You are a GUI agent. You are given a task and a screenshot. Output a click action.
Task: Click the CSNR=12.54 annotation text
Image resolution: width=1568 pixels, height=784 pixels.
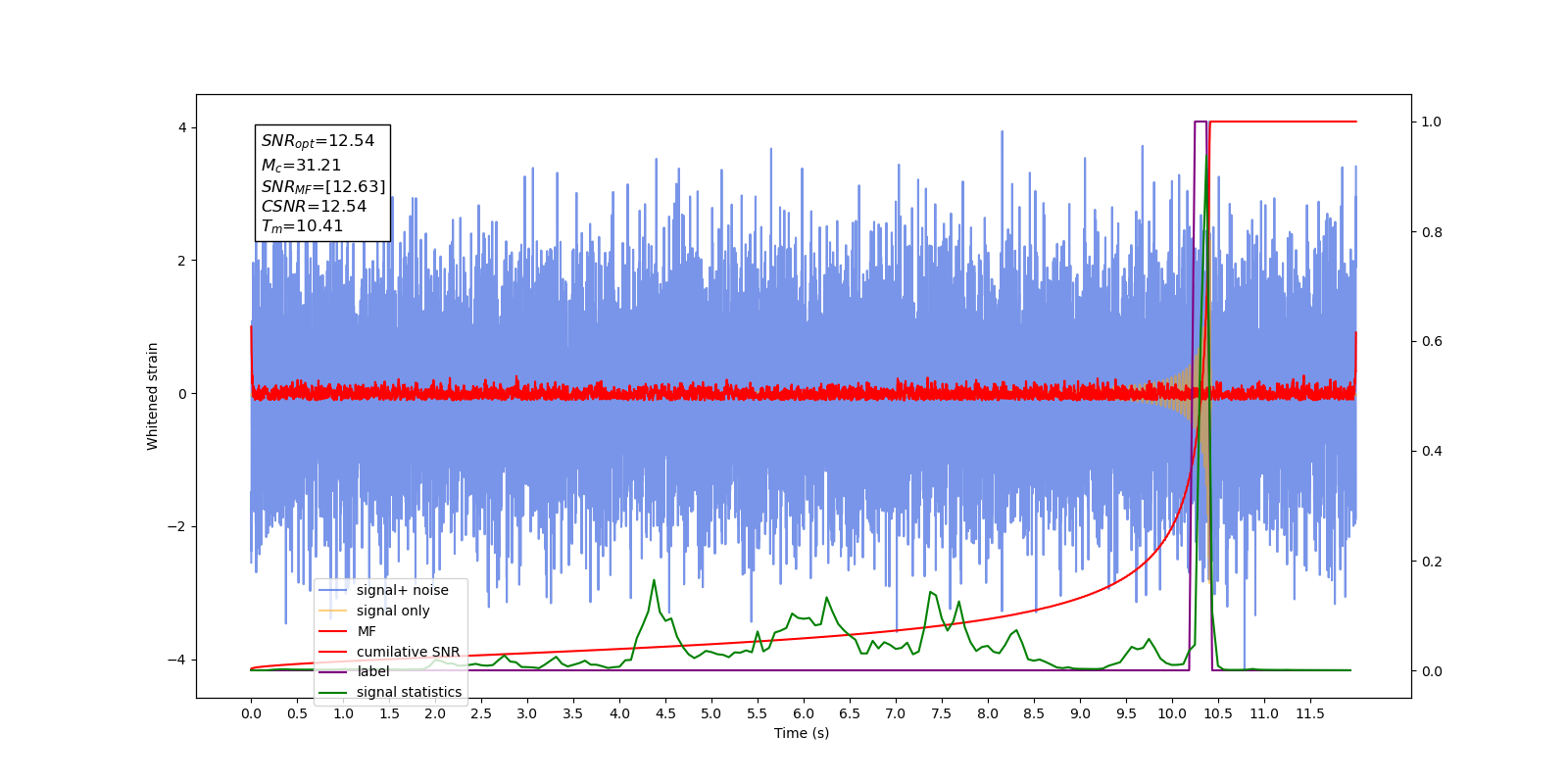[314, 207]
